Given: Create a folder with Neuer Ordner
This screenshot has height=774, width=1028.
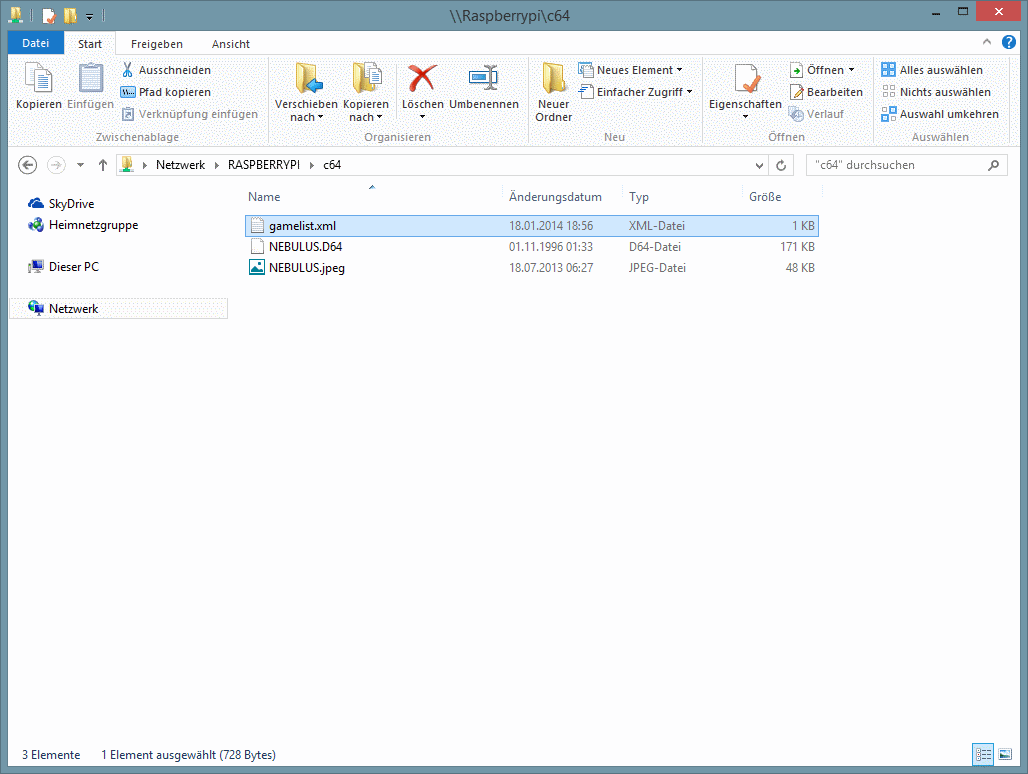Looking at the screenshot, I should (553, 92).
